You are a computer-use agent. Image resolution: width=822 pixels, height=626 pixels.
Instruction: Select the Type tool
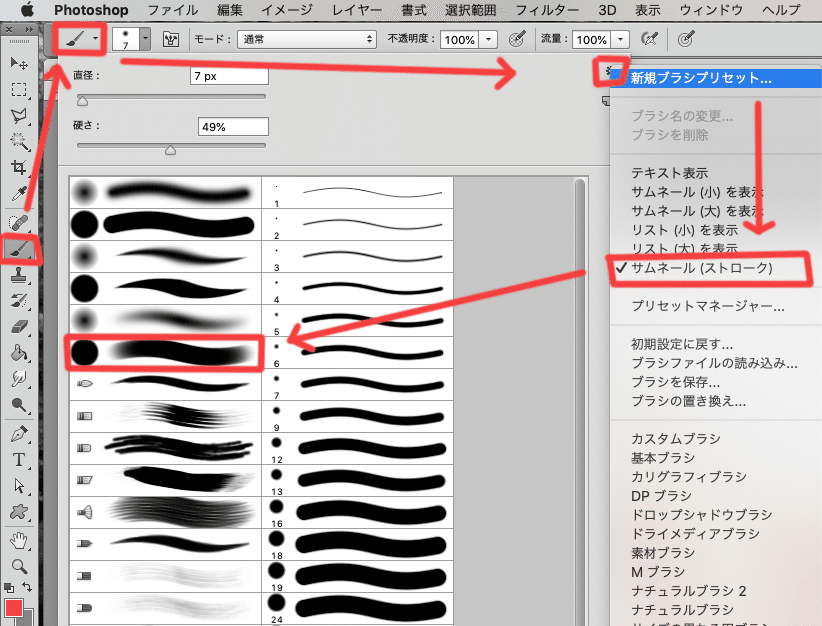pos(19,460)
